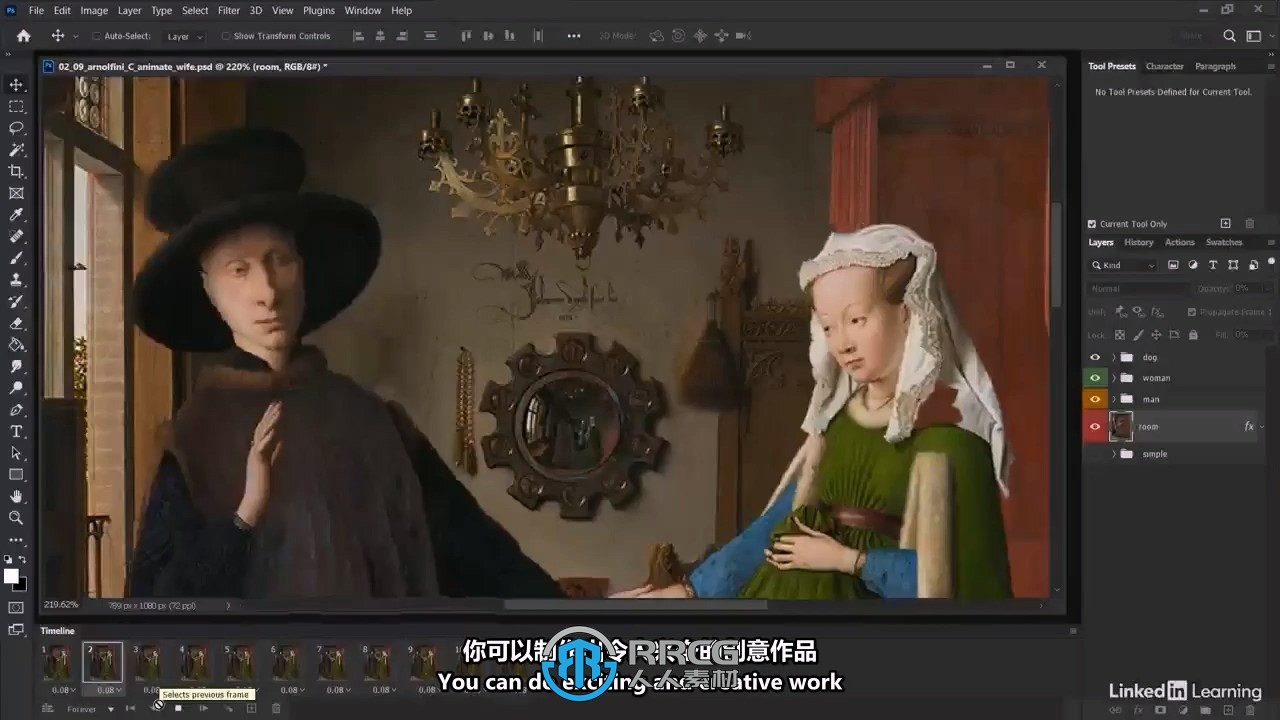Open the search icon at top right
This screenshot has height=720, width=1280.
tap(1230, 36)
